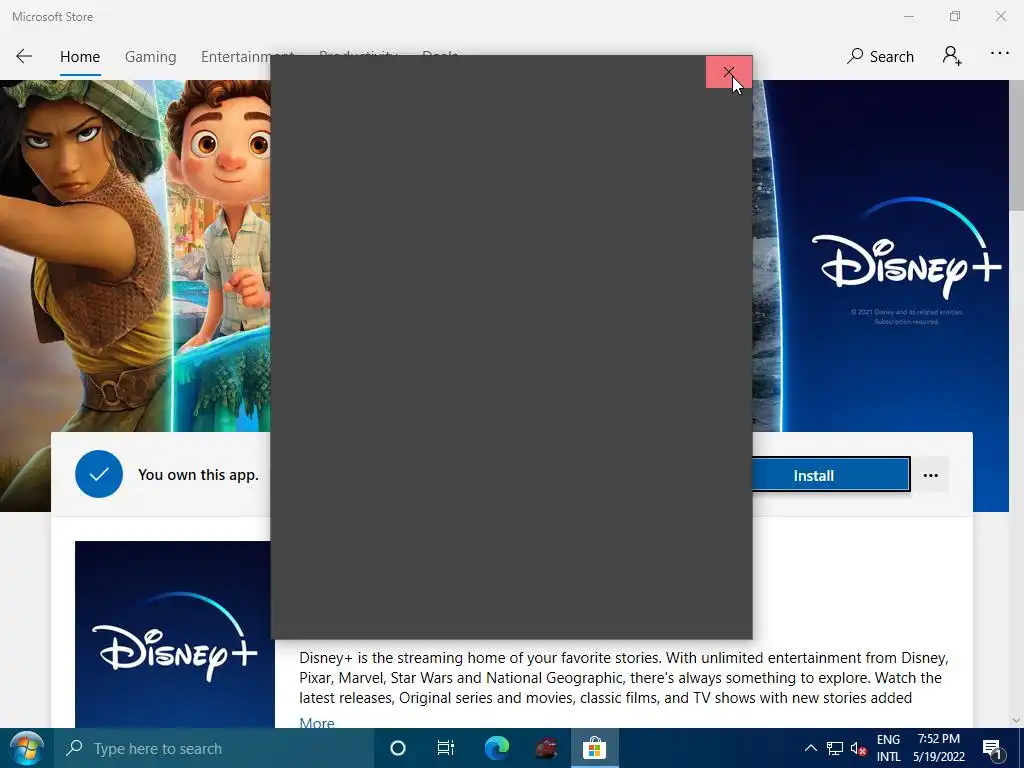Open Cortana from the taskbar
1024x768 pixels.
pyautogui.click(x=398, y=748)
